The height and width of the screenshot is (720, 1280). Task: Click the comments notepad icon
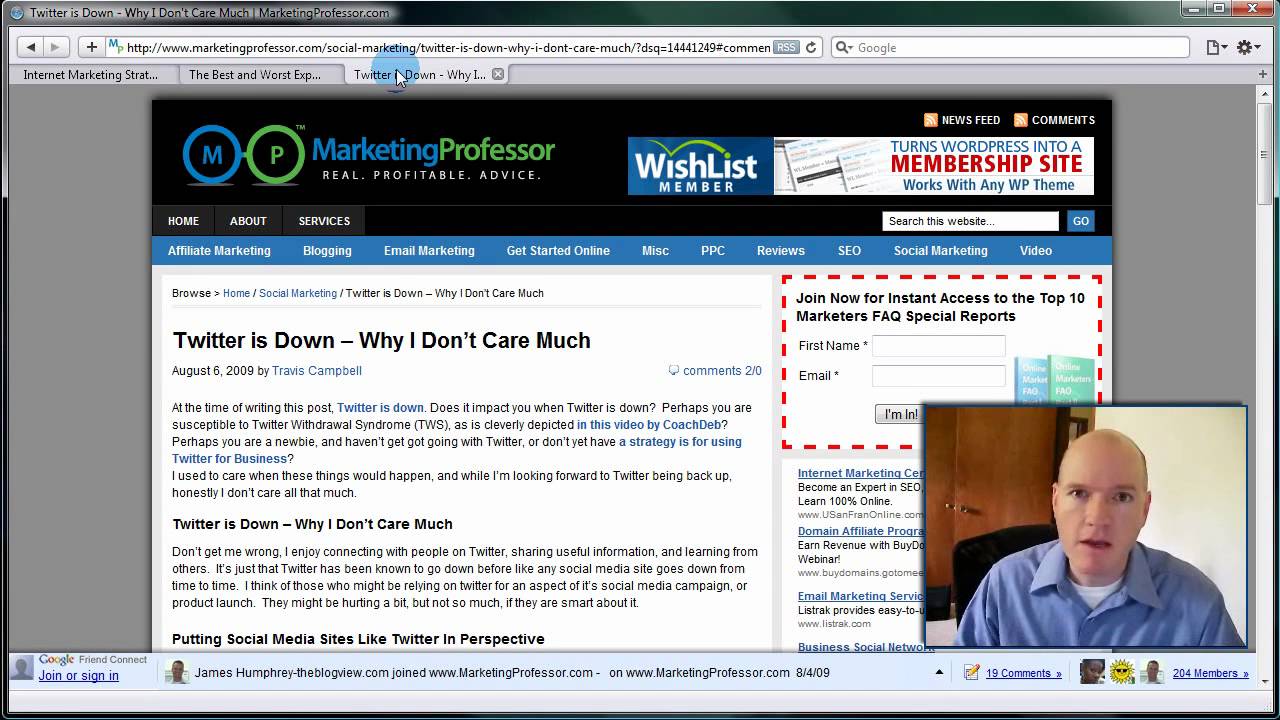(971, 672)
